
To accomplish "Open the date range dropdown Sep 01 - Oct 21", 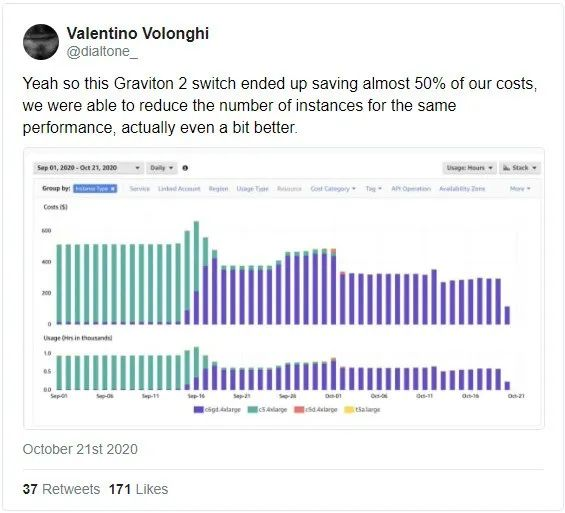I will click(89, 168).
